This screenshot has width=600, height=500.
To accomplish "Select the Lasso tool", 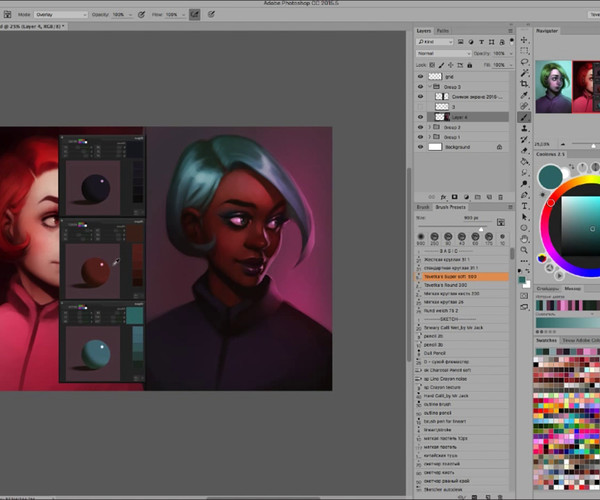I will coord(525,62).
